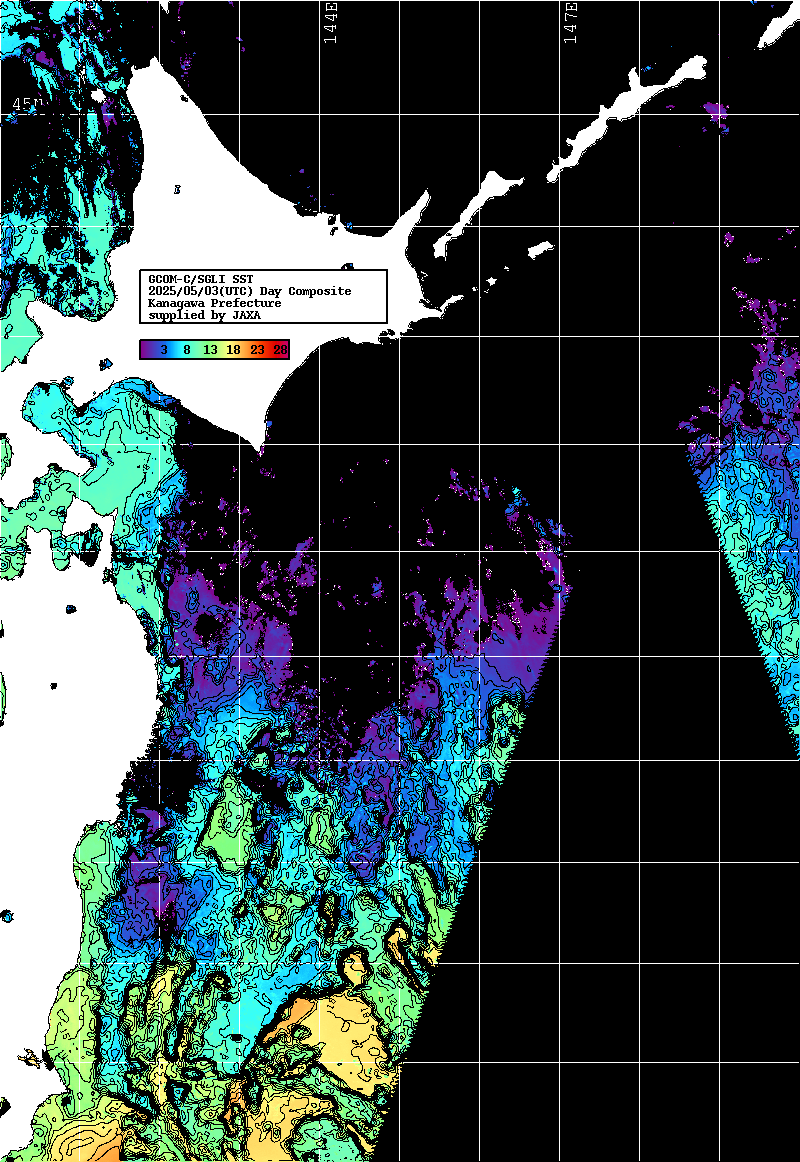
Task: Click the supplied by JAXA credit
Action: (204, 315)
